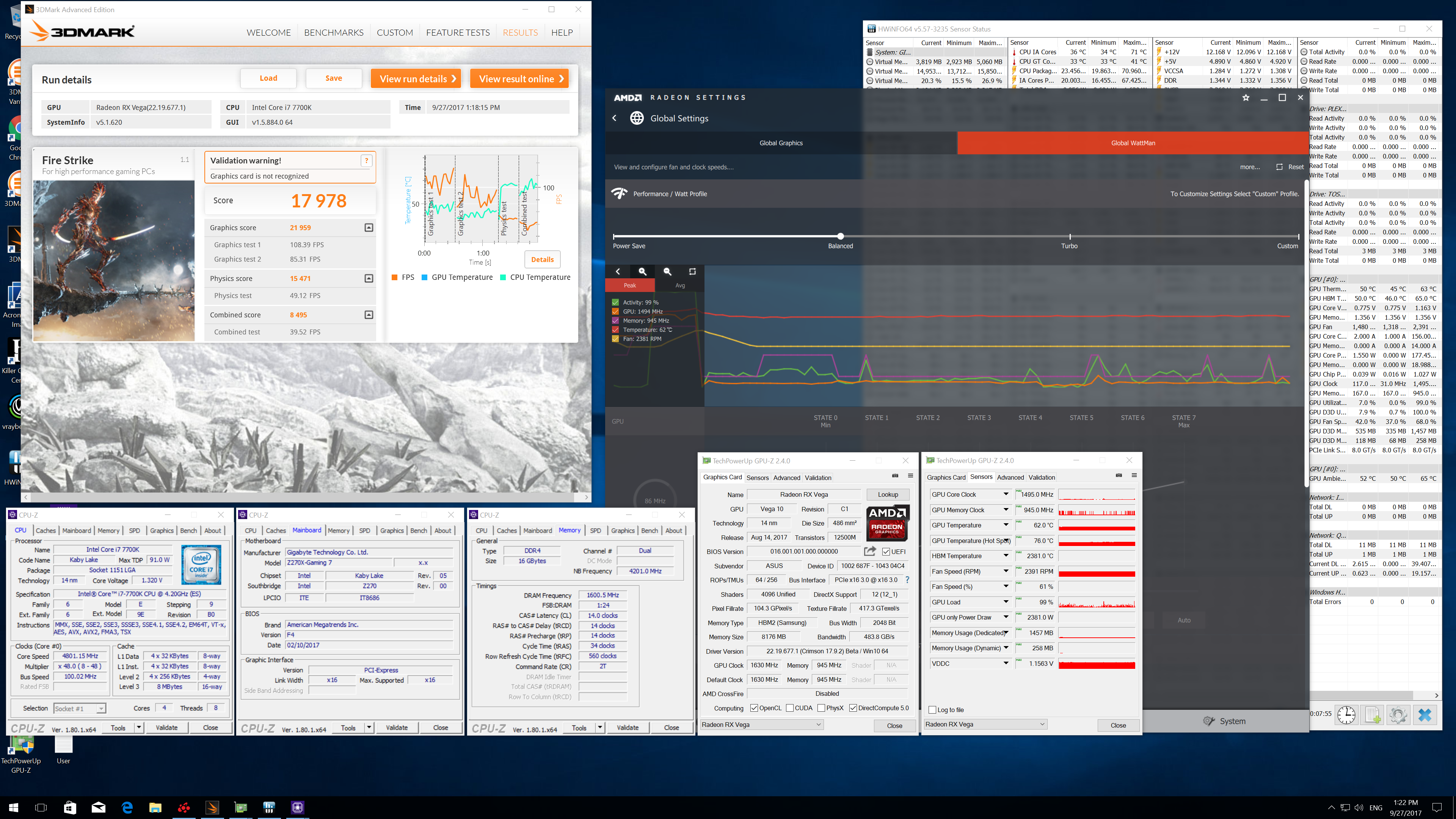Open the Advanced tab in left GPU-Z window

[787, 478]
